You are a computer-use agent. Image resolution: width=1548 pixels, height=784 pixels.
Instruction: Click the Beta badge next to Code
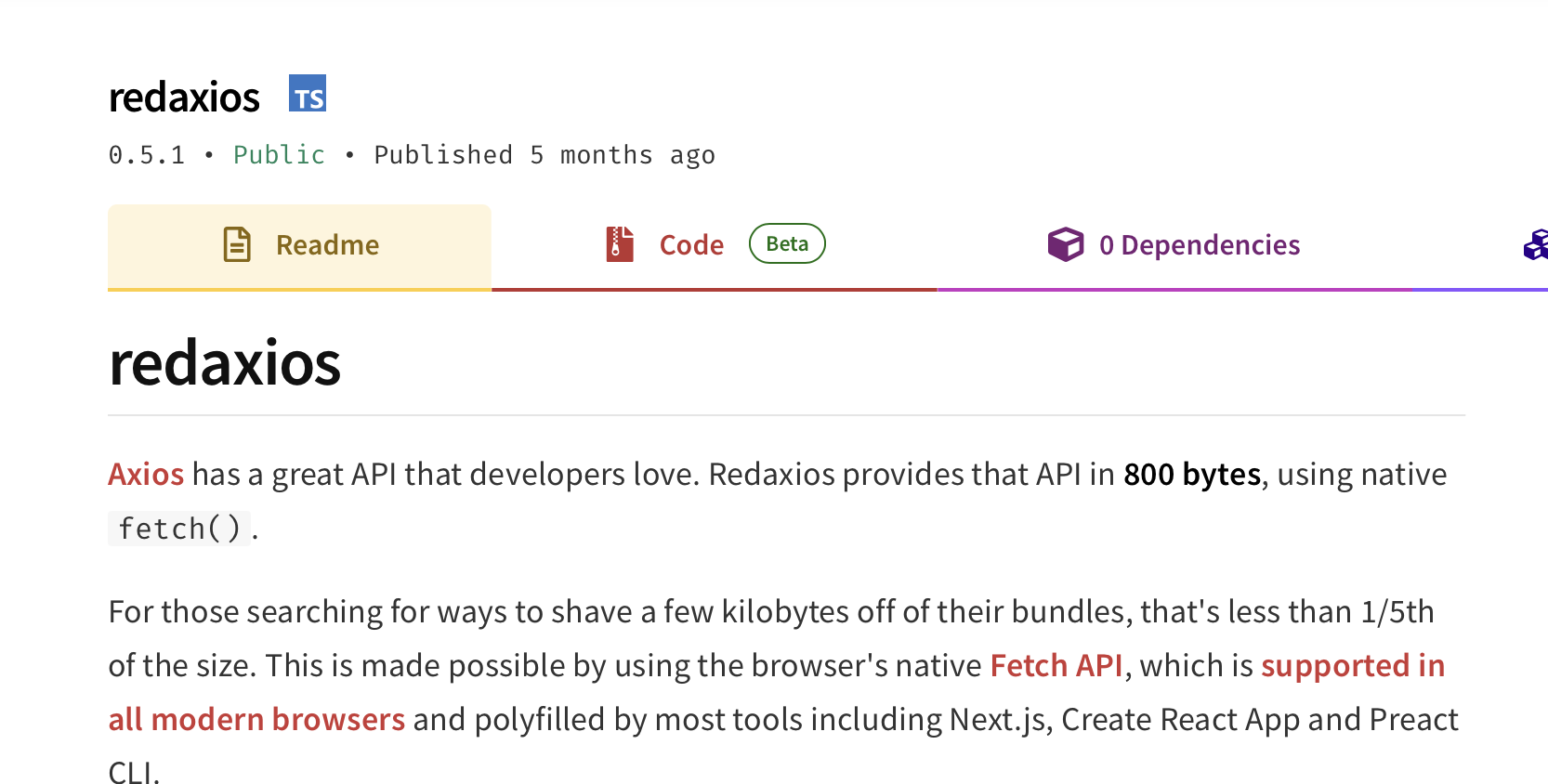pos(787,243)
